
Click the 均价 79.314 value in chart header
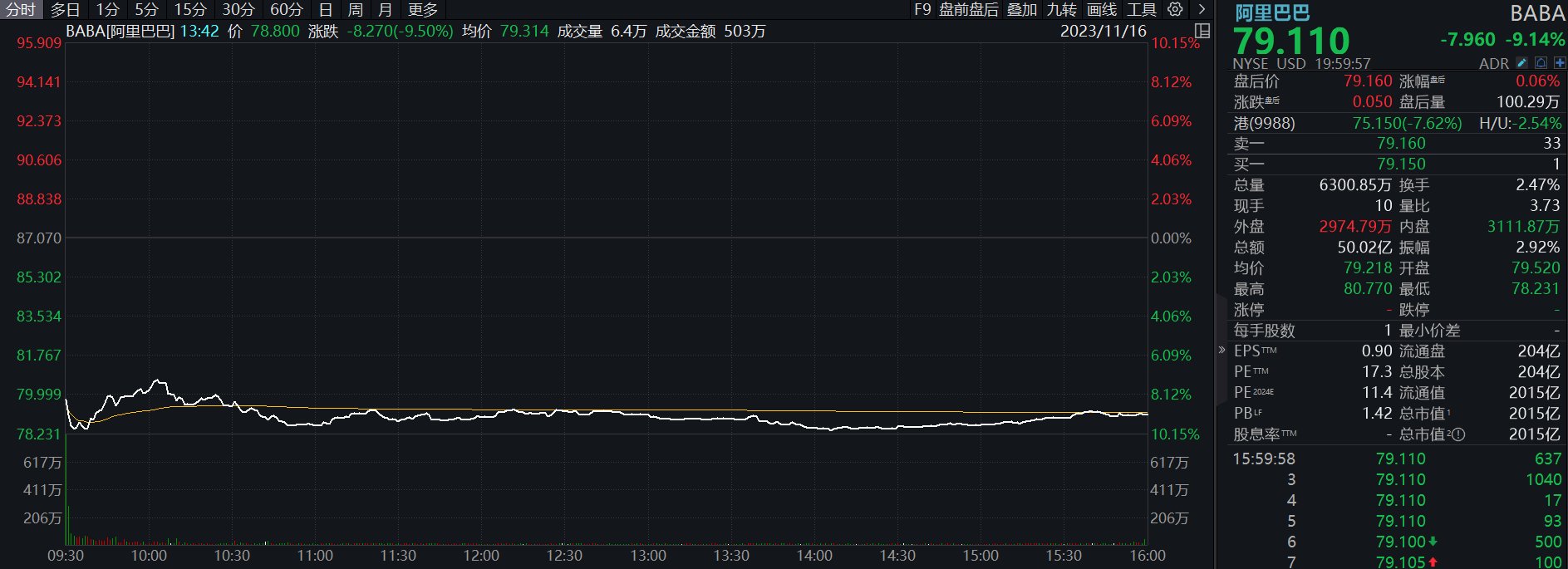524,32
